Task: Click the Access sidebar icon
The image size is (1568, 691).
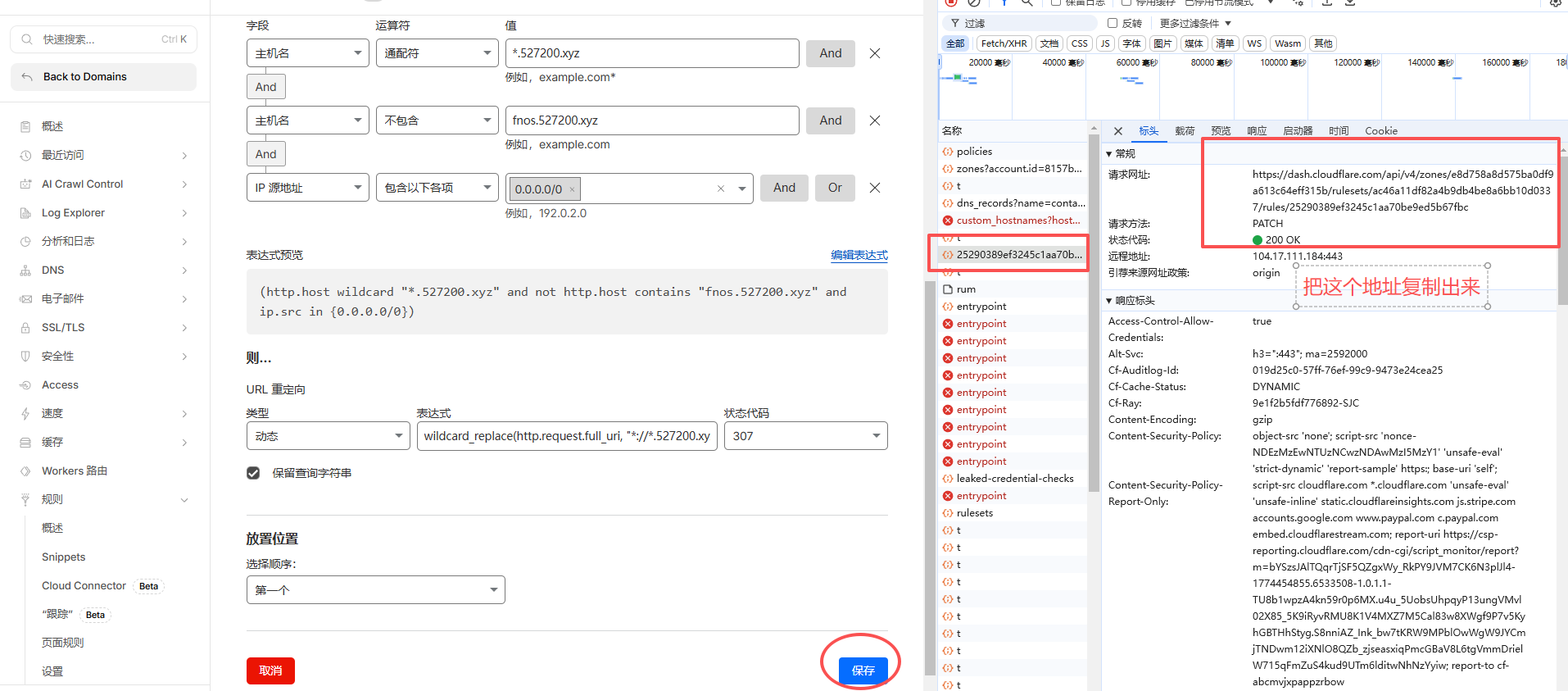Action: coord(25,384)
